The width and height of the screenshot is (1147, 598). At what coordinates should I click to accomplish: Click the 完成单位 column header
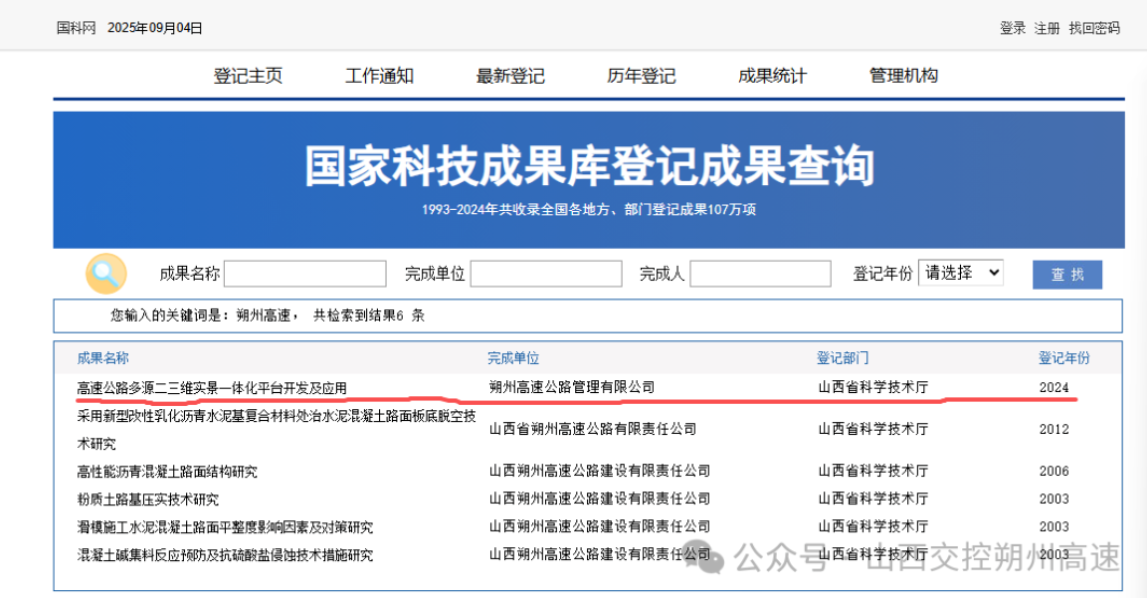point(514,358)
